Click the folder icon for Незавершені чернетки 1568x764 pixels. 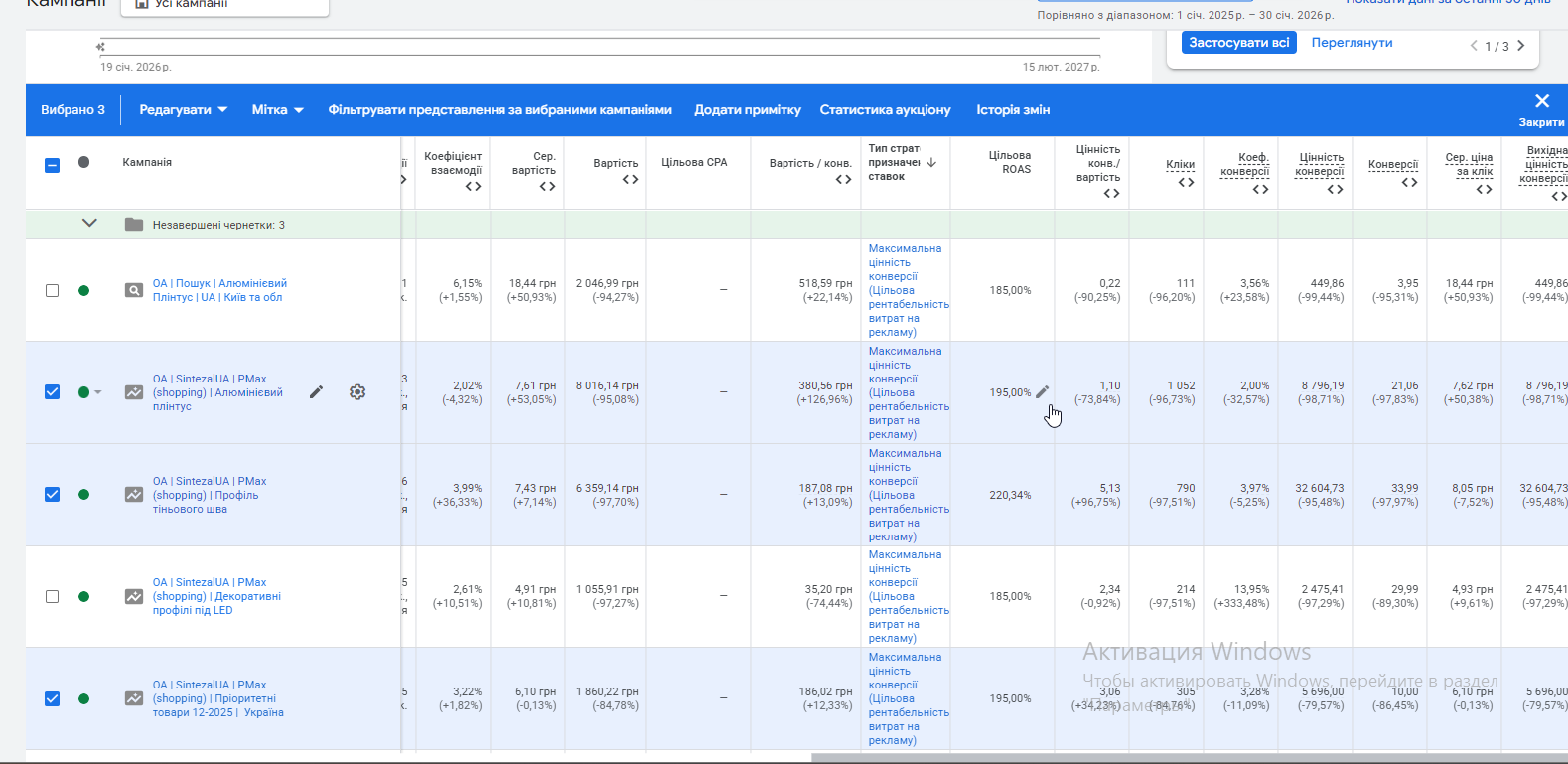[x=134, y=225]
